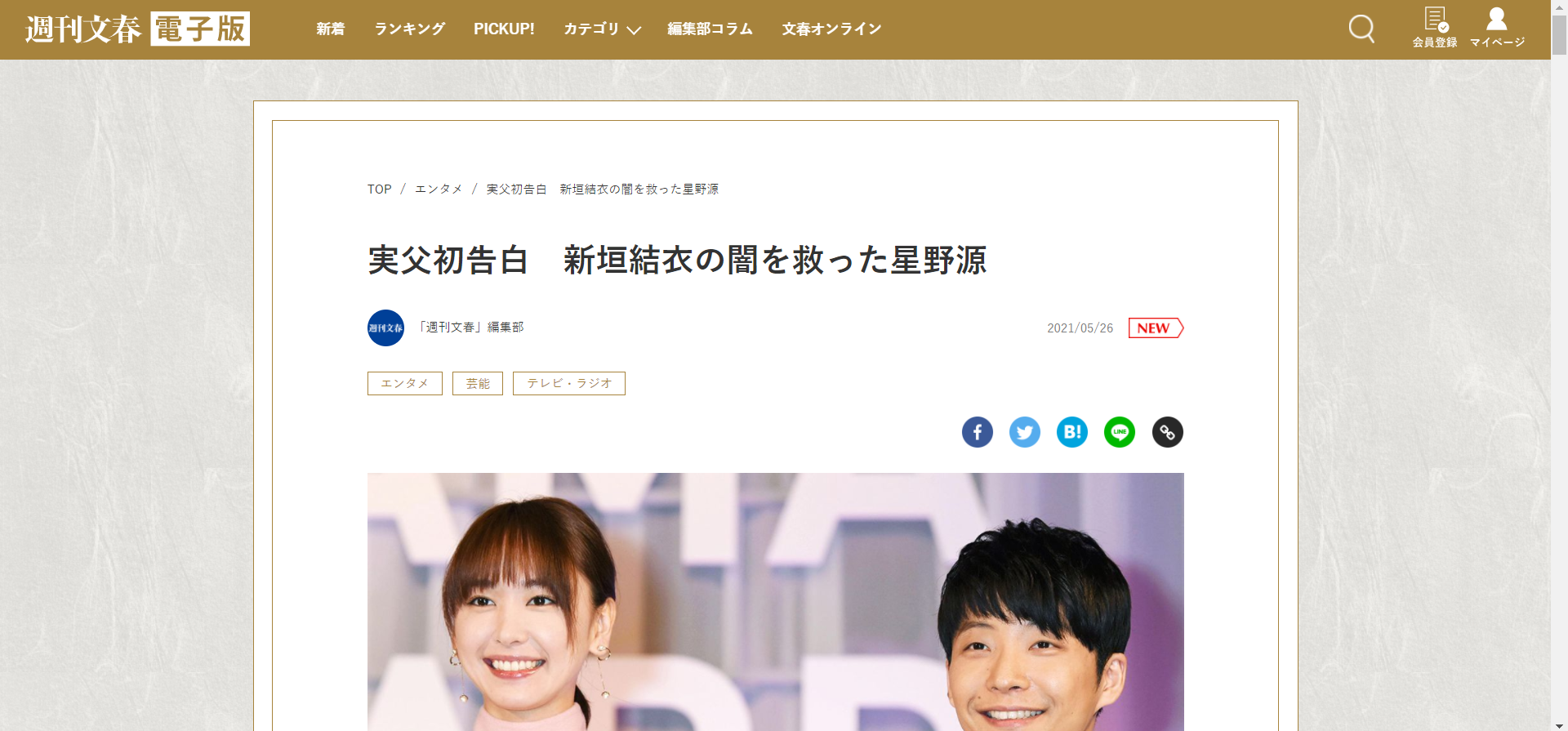Click the vertical scrollbar thumb
Viewport: 1568px width, 731px height.
point(1559,35)
